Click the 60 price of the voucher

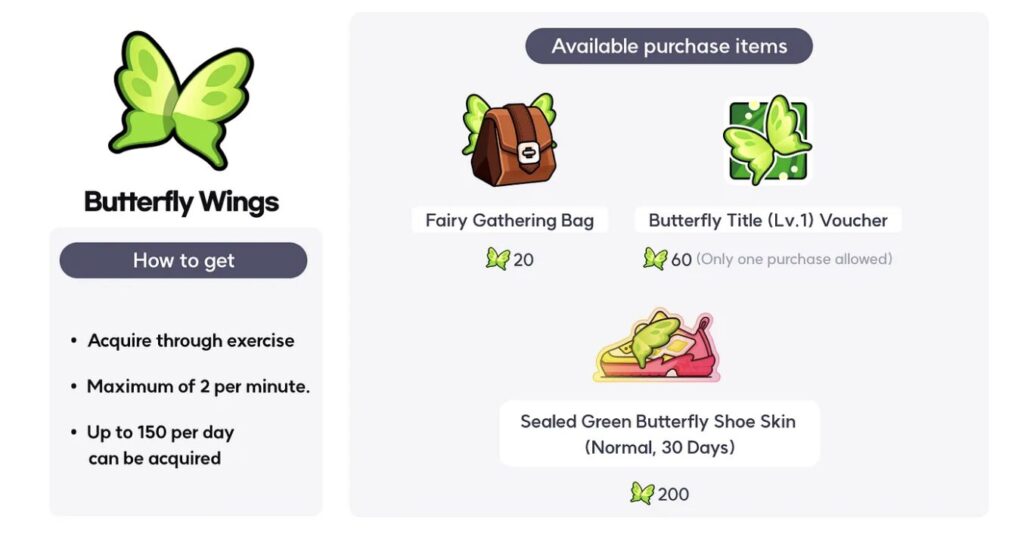tap(681, 260)
